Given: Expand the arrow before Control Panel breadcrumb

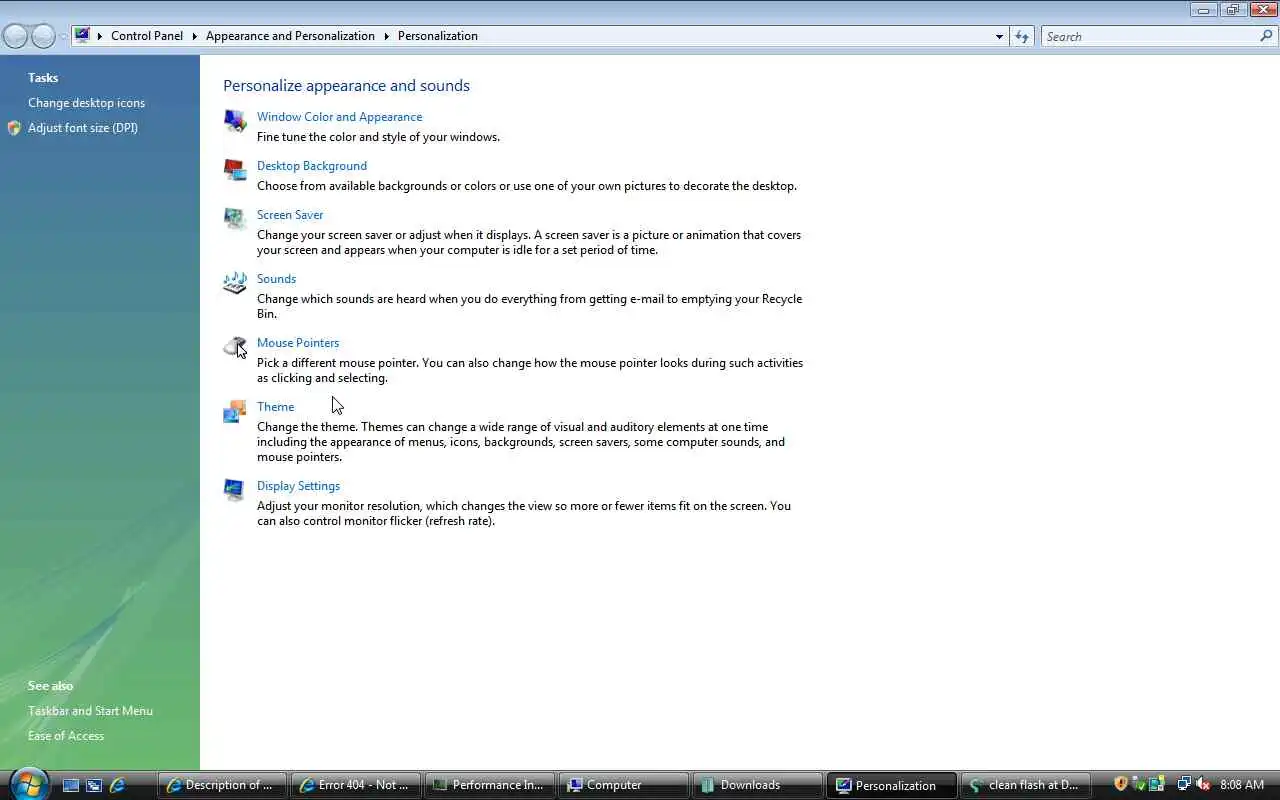Looking at the screenshot, I should [x=100, y=36].
